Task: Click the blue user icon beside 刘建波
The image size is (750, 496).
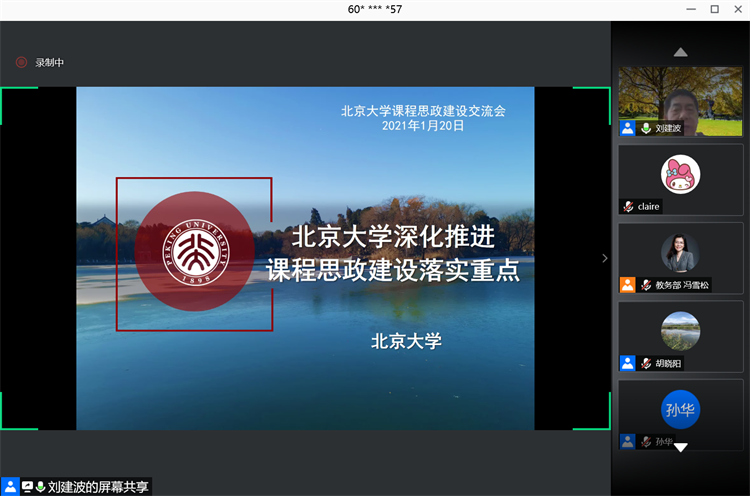Action: click(x=628, y=128)
